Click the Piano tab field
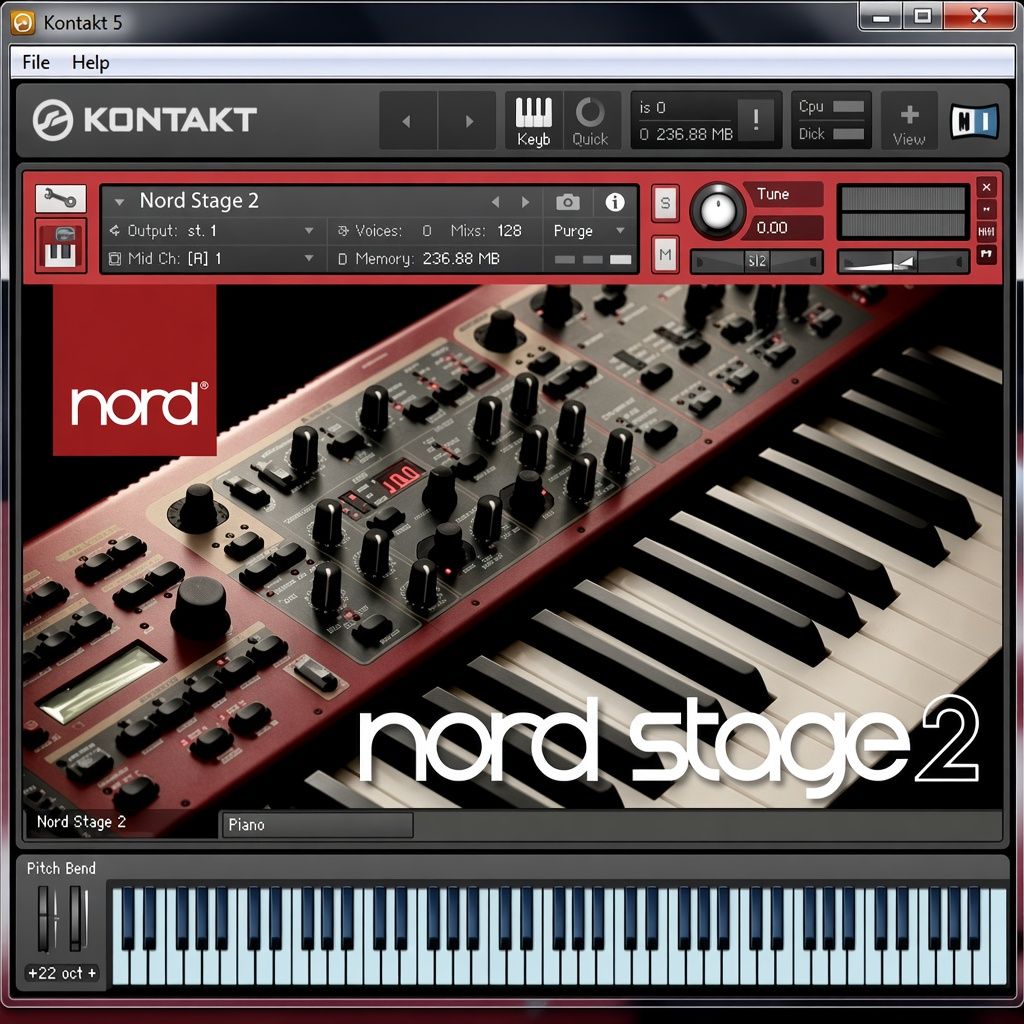Image resolution: width=1024 pixels, height=1024 pixels. 317,825
